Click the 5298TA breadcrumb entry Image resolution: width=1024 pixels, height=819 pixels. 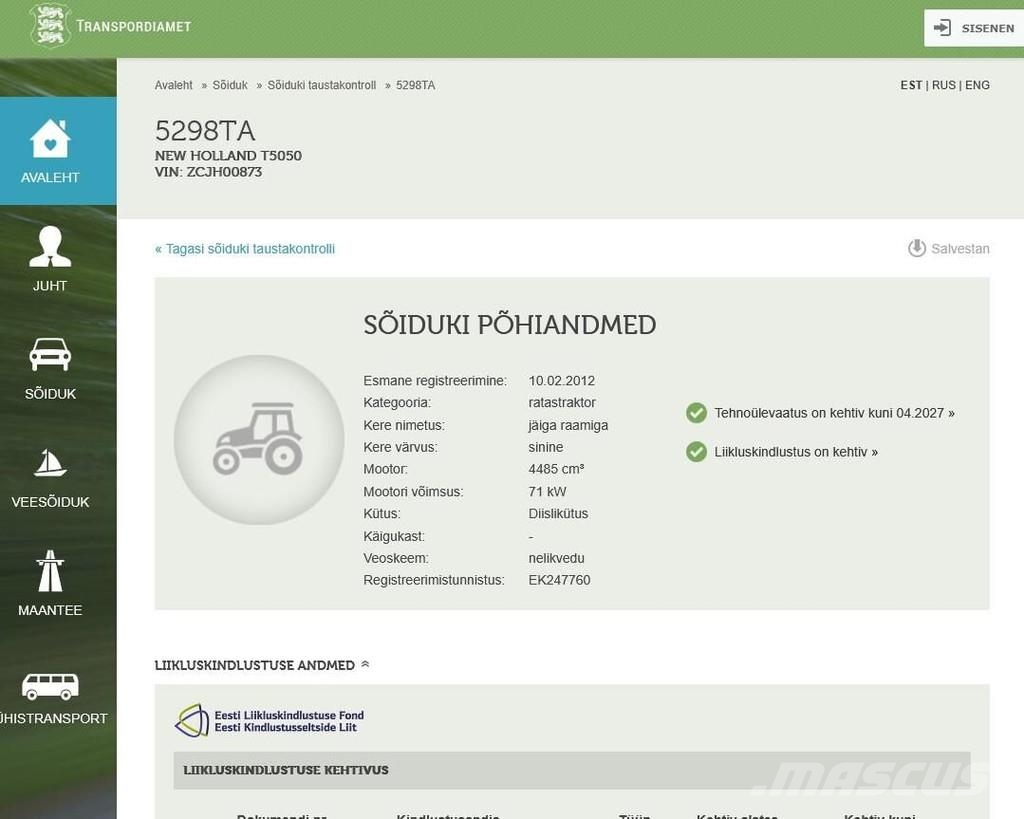[415, 86]
